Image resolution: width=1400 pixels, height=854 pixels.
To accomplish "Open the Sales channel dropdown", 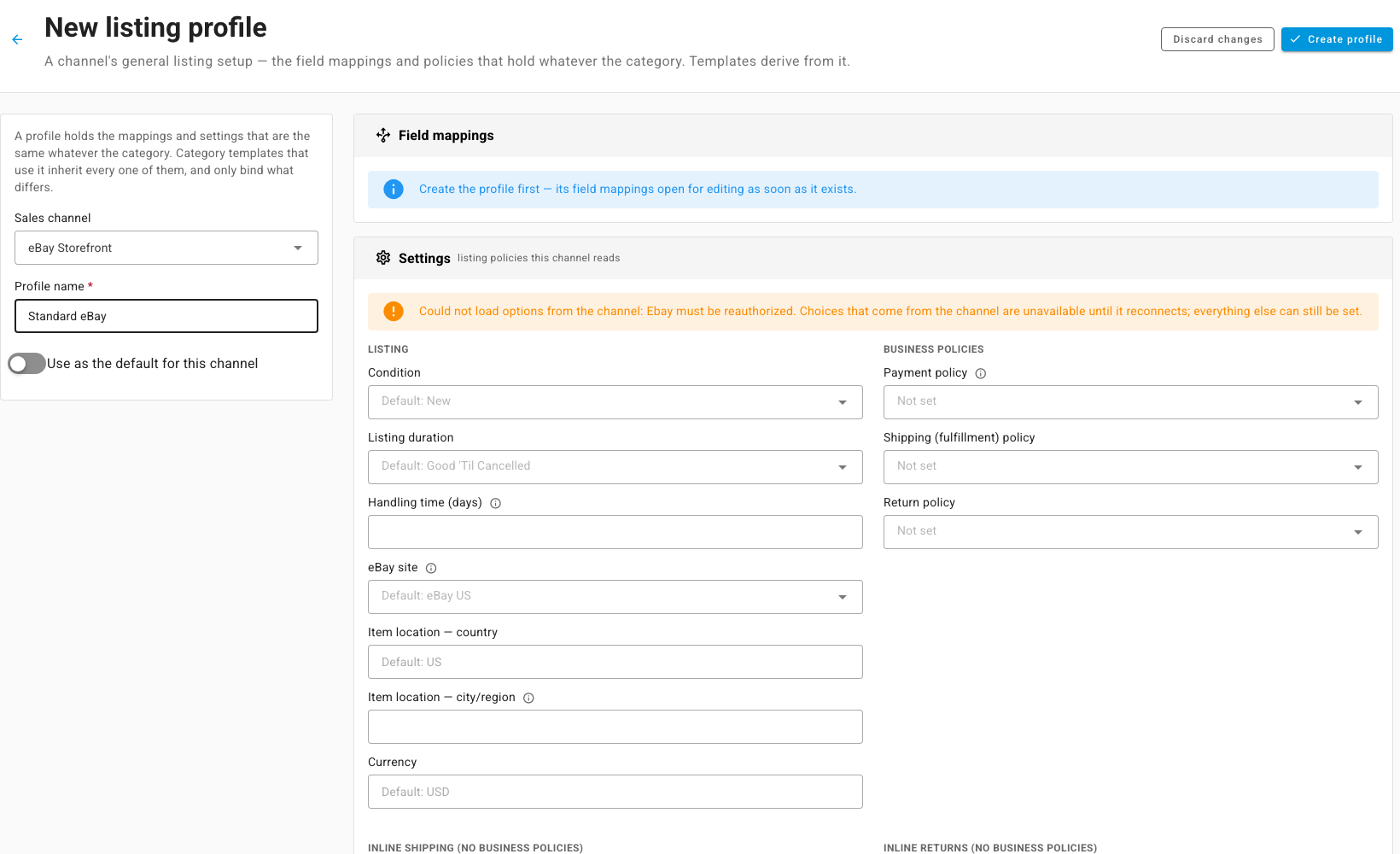I will coord(166,248).
